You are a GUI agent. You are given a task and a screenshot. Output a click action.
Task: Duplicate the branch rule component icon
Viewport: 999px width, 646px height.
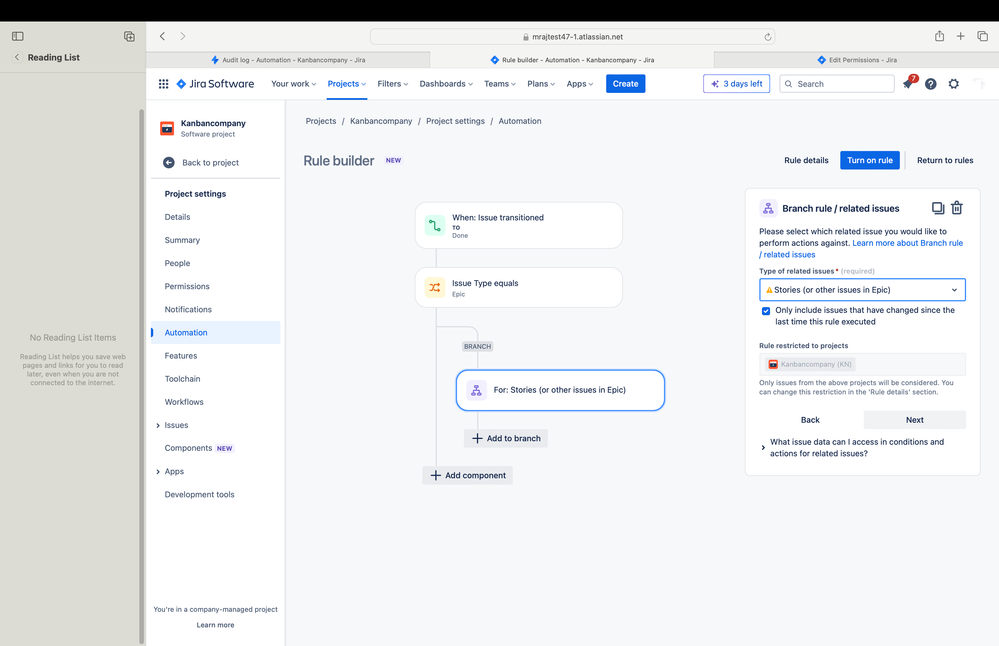pos(937,208)
